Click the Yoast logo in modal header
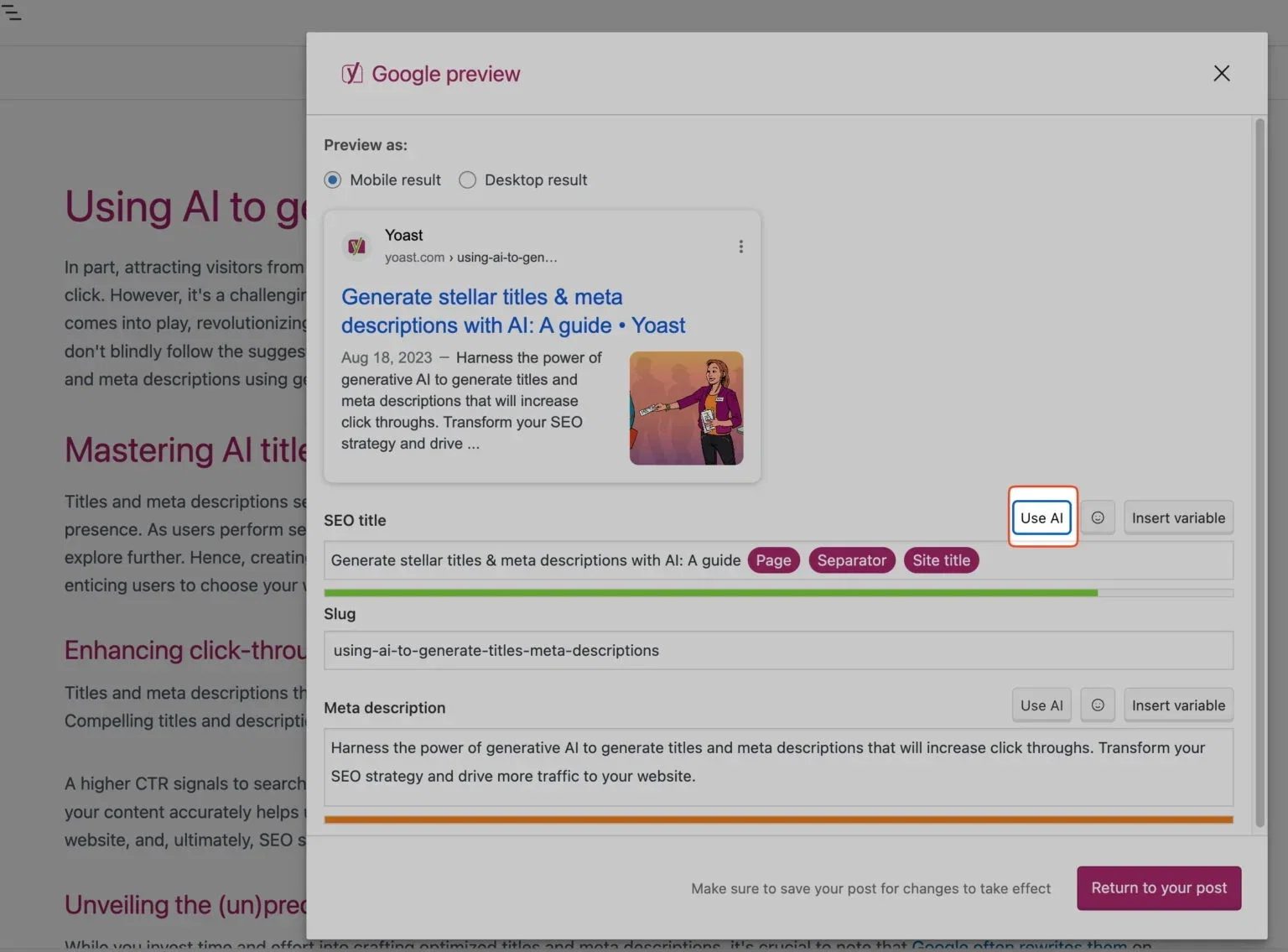Viewport: 1288px width, 952px height. click(x=352, y=74)
